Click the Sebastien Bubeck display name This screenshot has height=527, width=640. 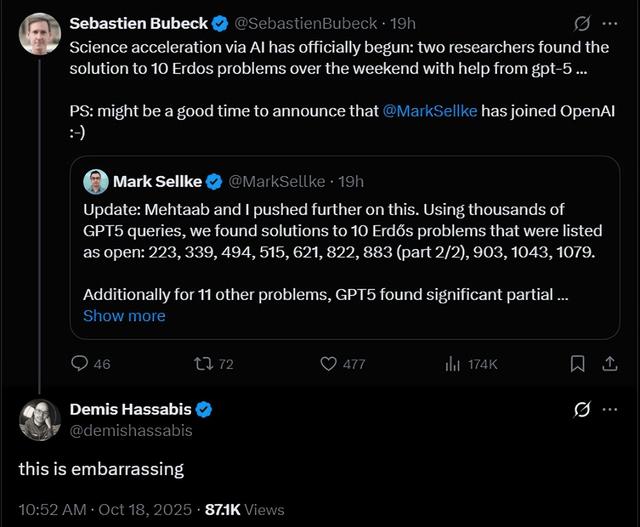tap(136, 22)
